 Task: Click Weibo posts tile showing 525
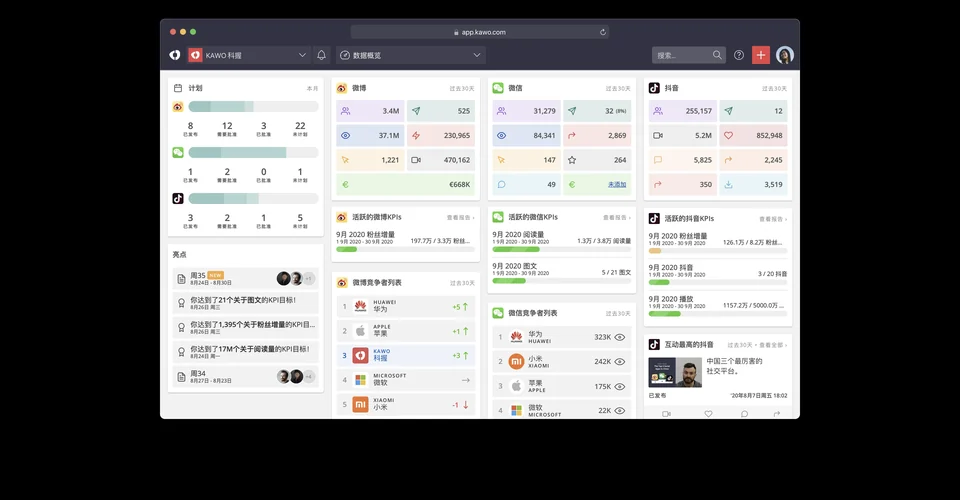(x=441, y=111)
